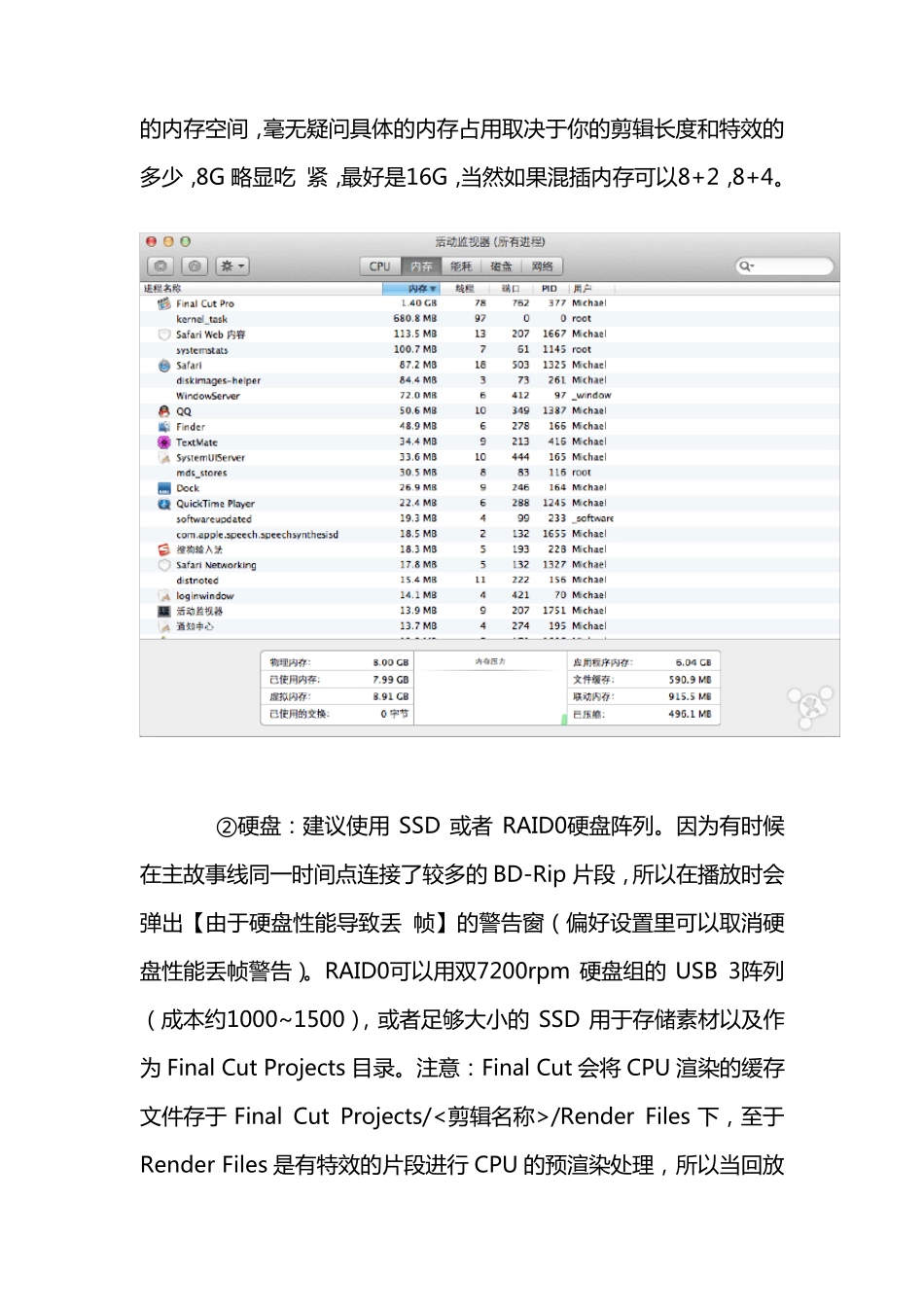Select the TextMate flower icon
Image resolution: width=924 pixels, height=1307 pixels.
pyautogui.click(x=164, y=442)
